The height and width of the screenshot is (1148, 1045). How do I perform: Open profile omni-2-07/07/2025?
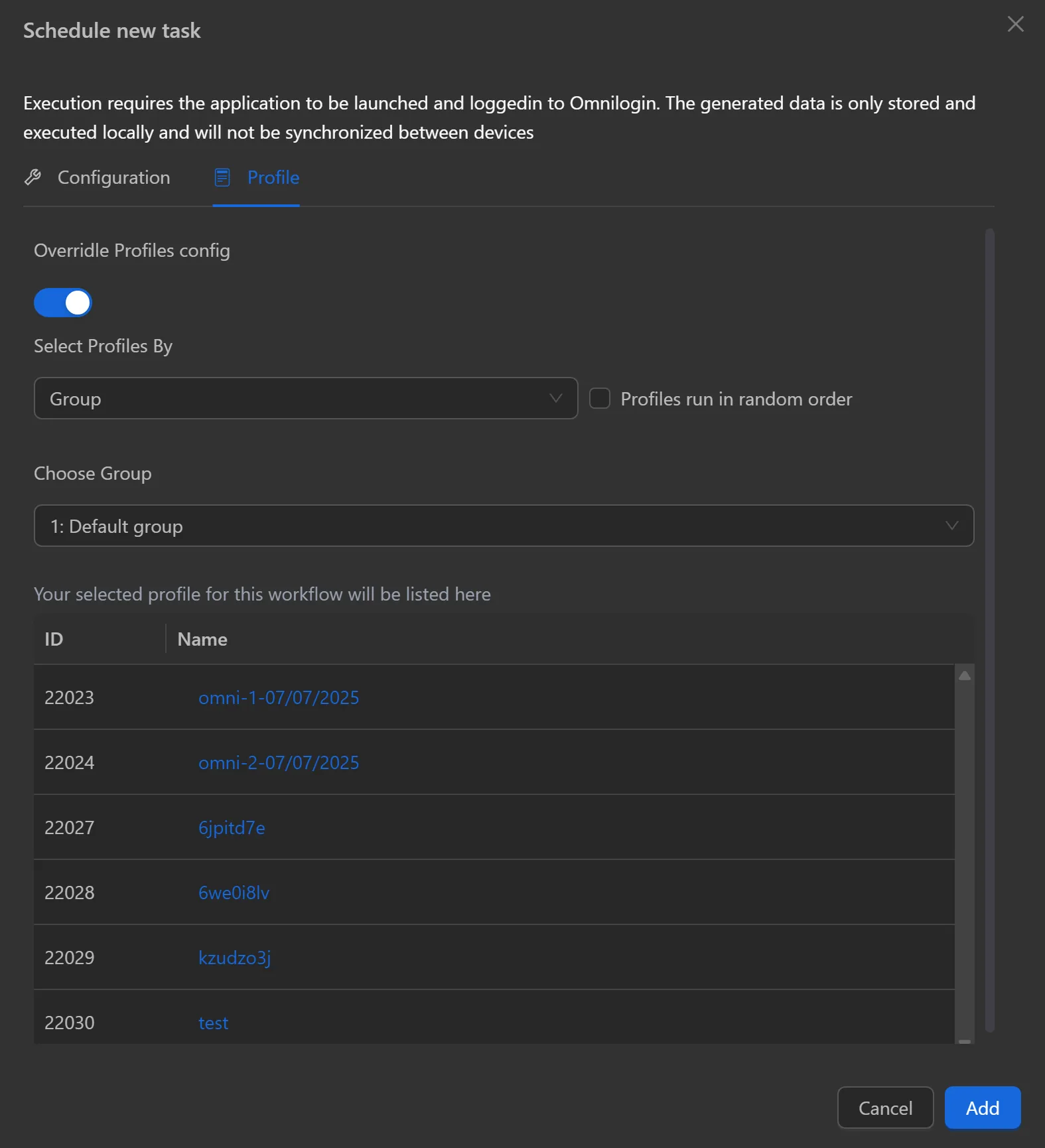[x=279, y=762]
